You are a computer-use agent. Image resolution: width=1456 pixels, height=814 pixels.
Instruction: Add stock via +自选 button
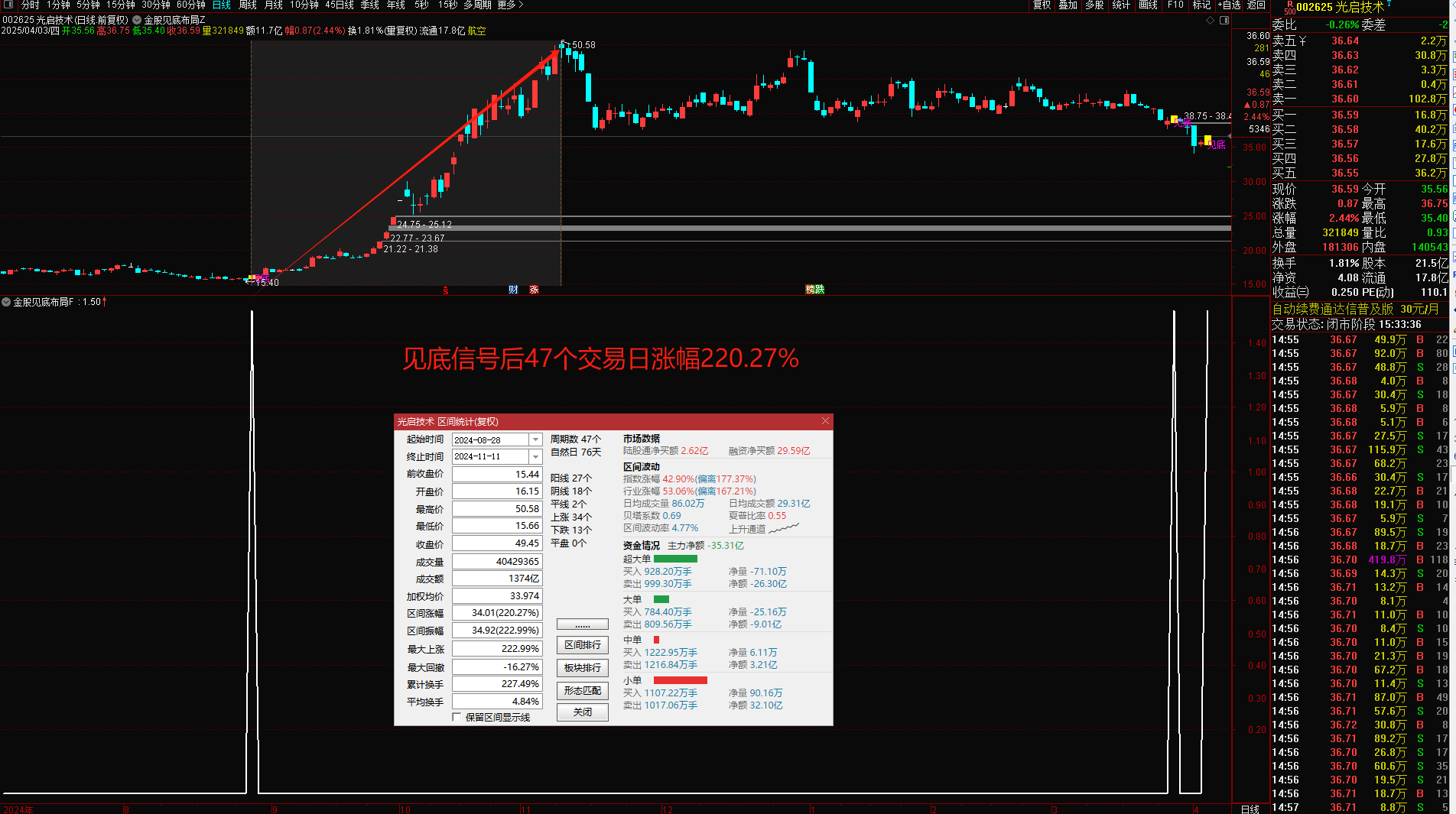1229,5
